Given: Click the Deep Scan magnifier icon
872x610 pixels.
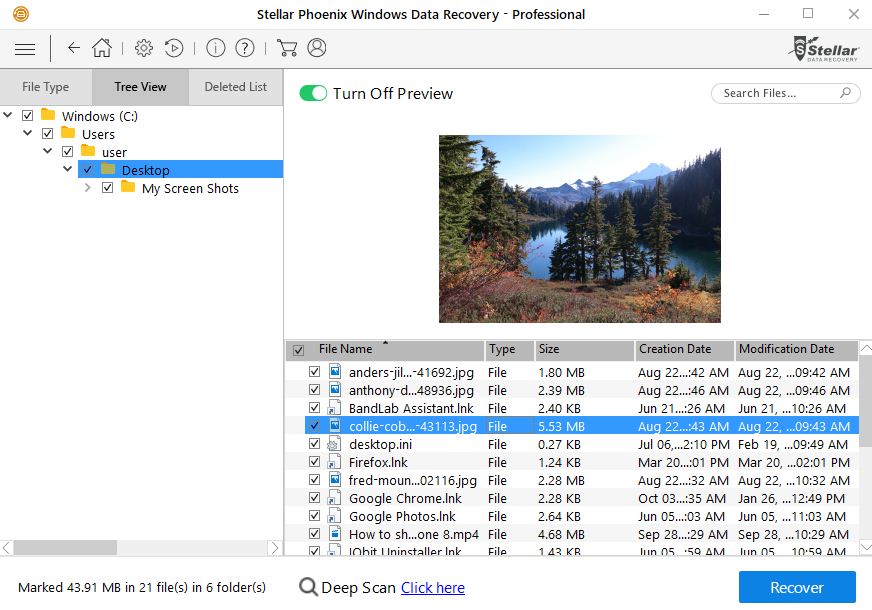Looking at the screenshot, I should tap(308, 587).
